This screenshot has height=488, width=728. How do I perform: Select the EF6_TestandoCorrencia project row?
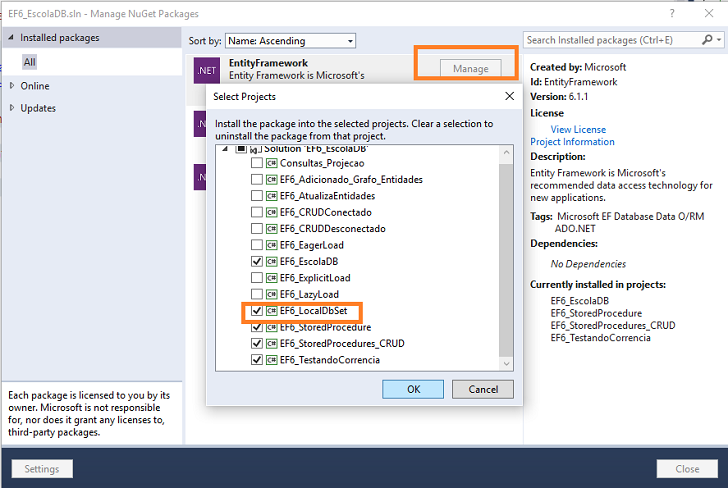(x=330, y=360)
